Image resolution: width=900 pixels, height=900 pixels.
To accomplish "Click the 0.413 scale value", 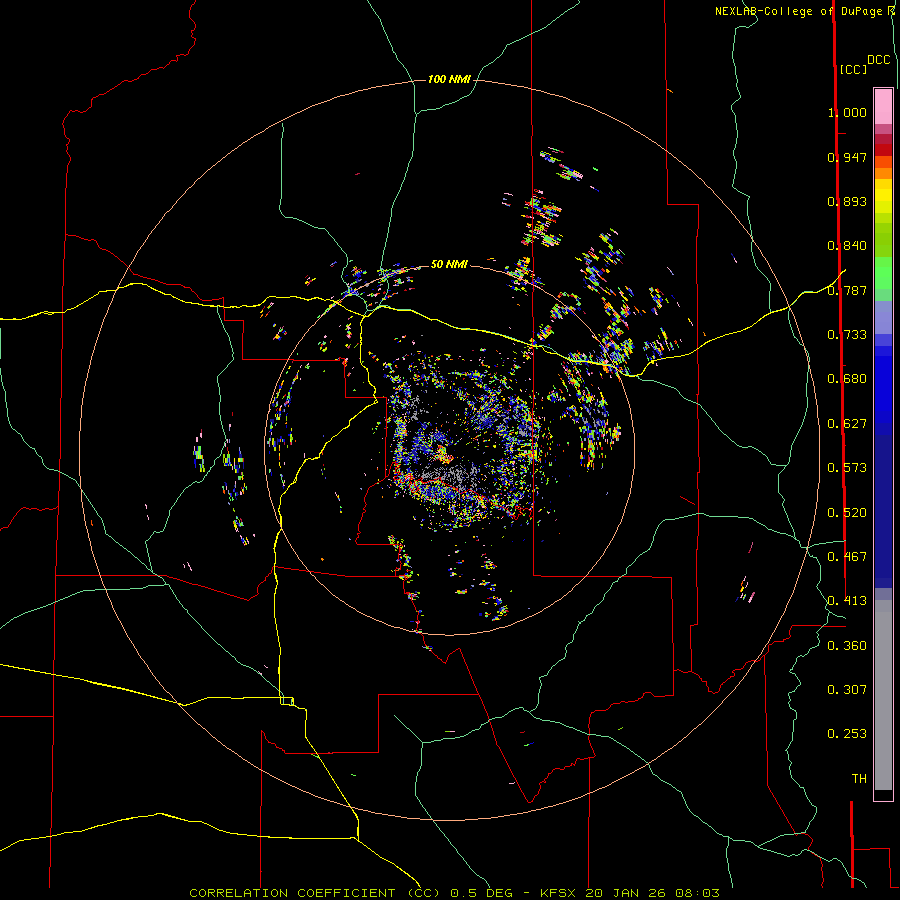I will coord(847,601).
